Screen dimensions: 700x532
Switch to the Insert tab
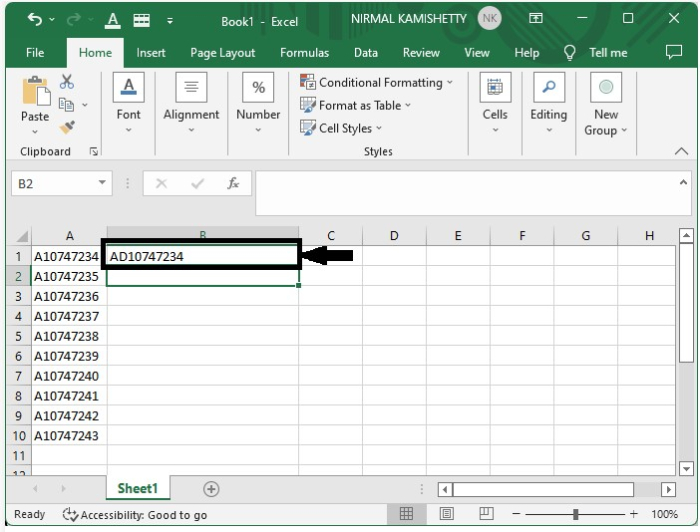[151, 53]
